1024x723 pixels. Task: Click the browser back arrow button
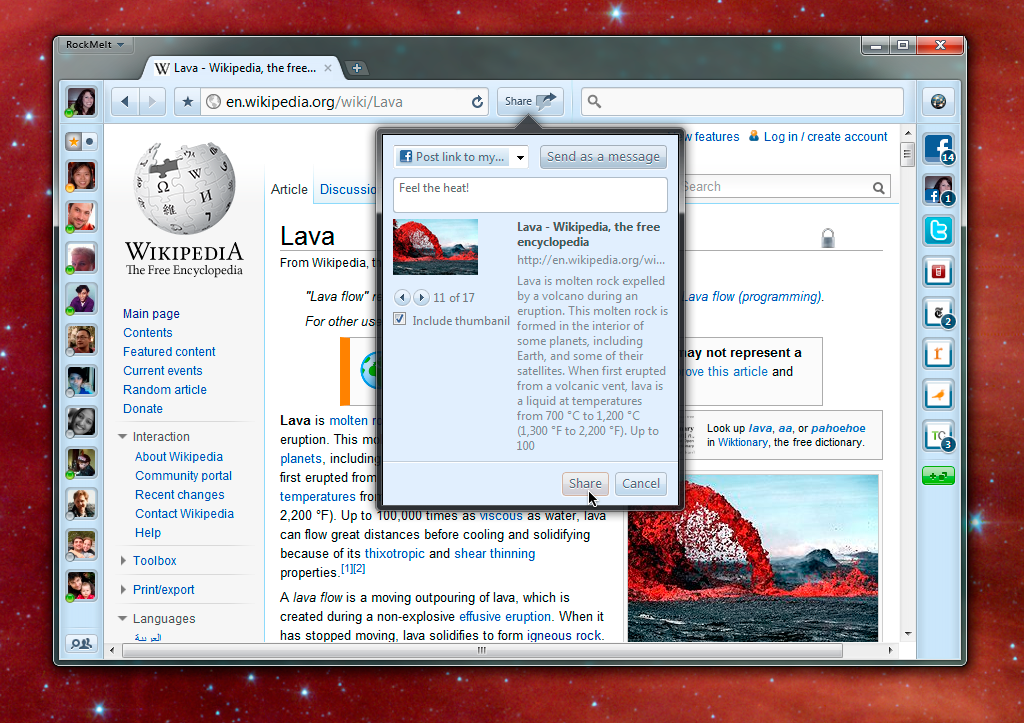[x=125, y=101]
